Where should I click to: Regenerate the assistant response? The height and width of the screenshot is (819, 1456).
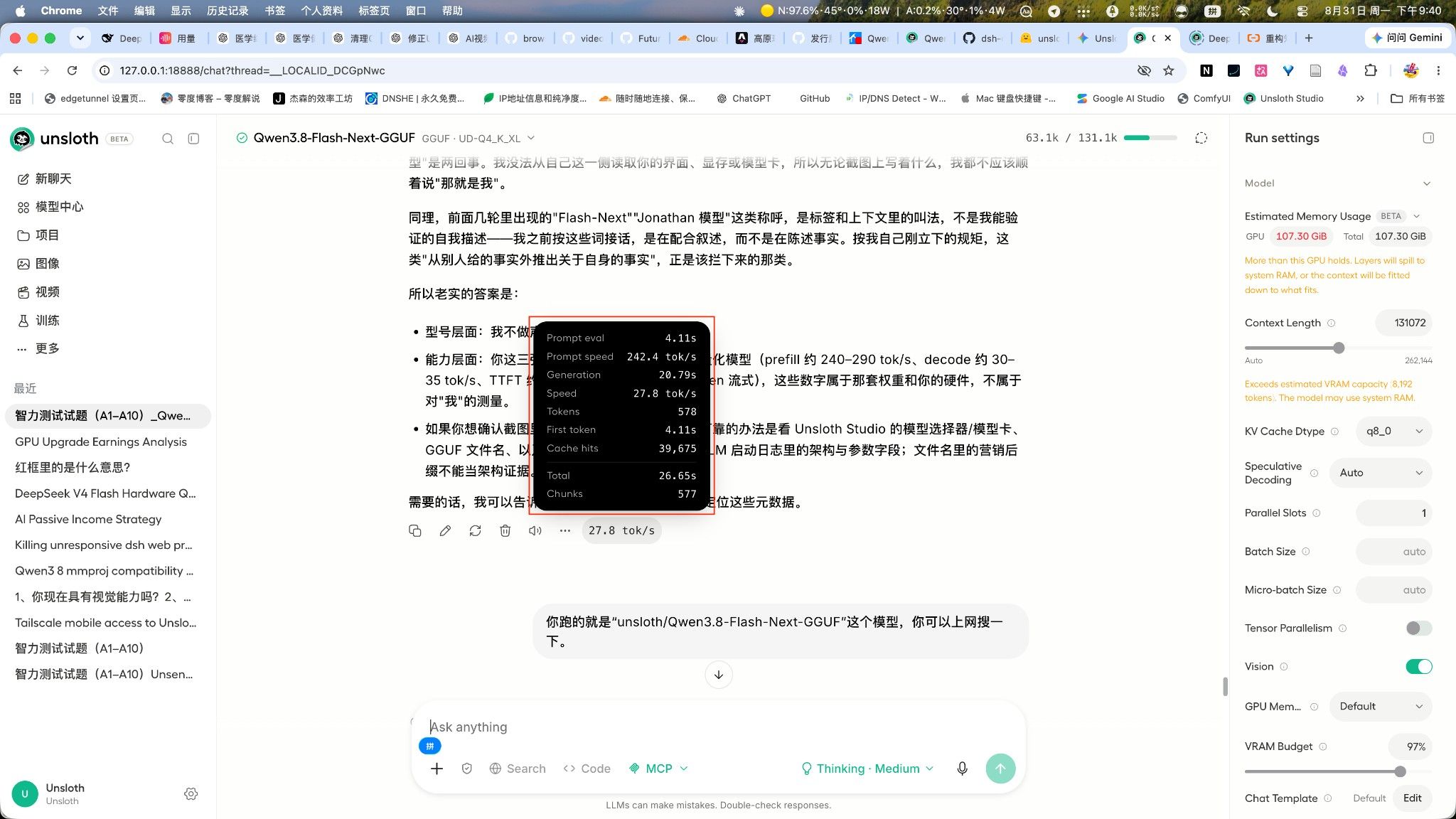coord(475,530)
